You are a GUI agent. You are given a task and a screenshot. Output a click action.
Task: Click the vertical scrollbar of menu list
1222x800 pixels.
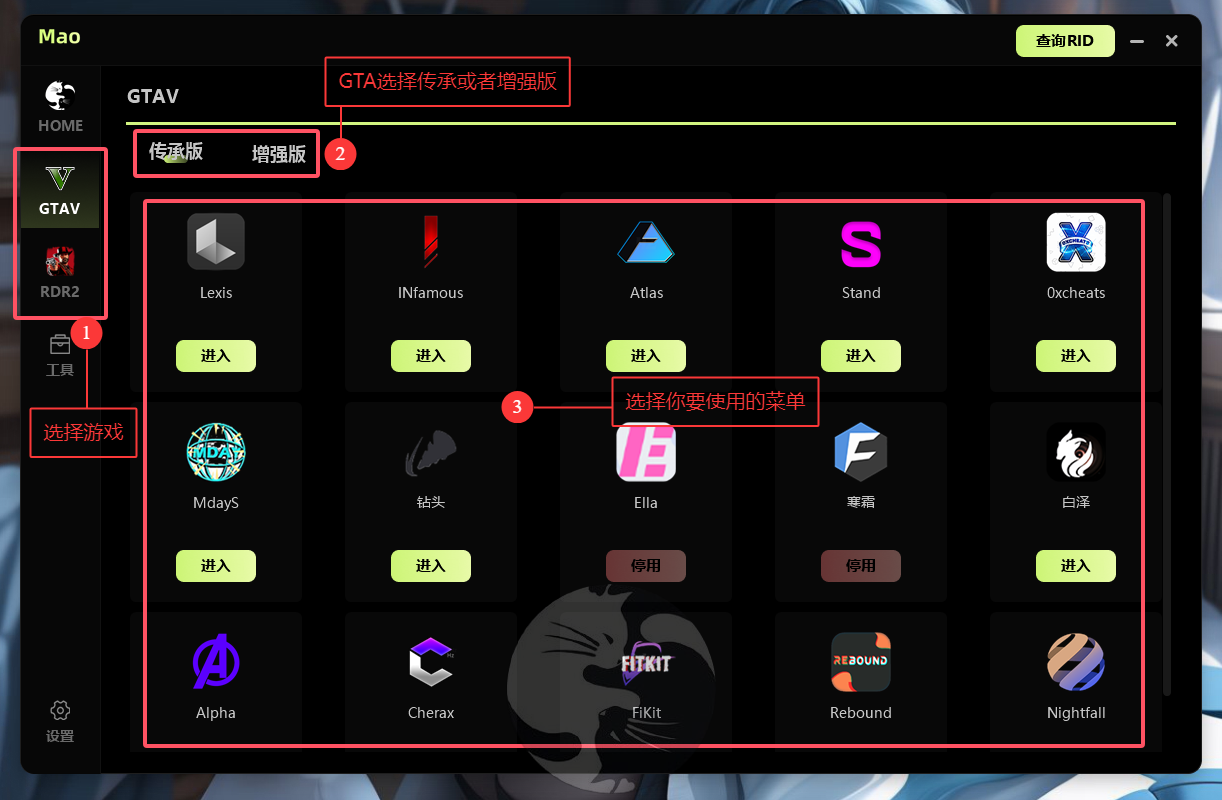coord(1167,445)
